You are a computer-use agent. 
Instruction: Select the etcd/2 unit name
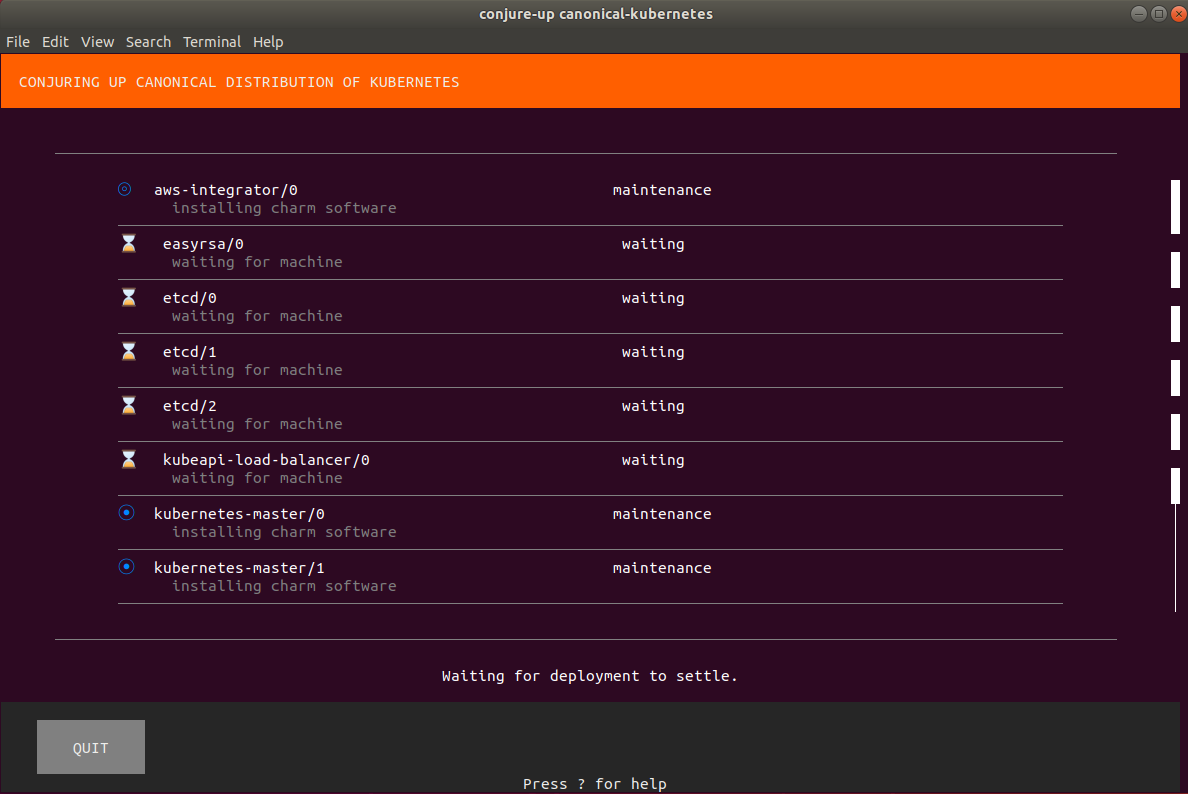[x=189, y=406]
